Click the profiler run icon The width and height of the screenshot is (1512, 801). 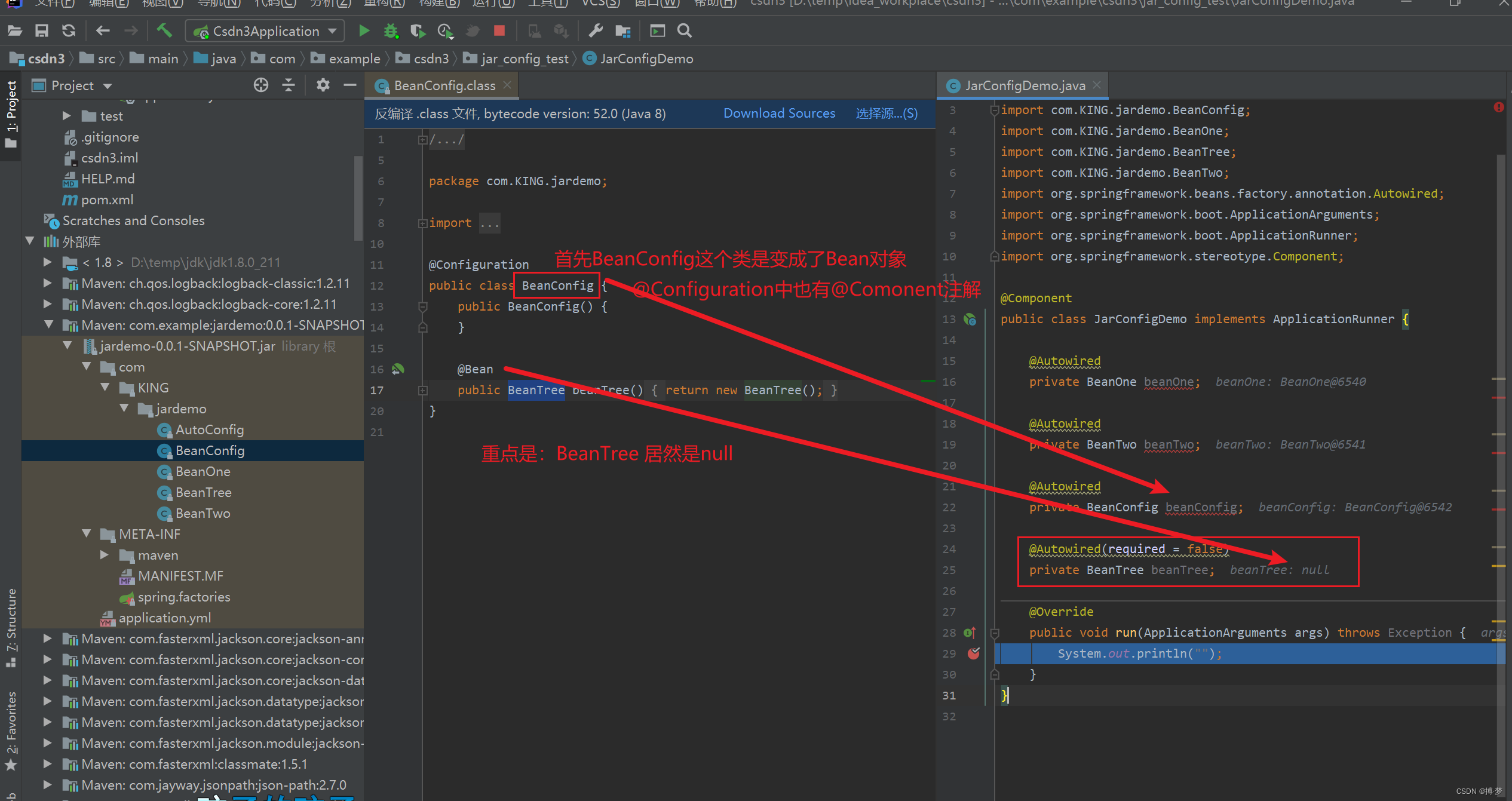coord(445,31)
